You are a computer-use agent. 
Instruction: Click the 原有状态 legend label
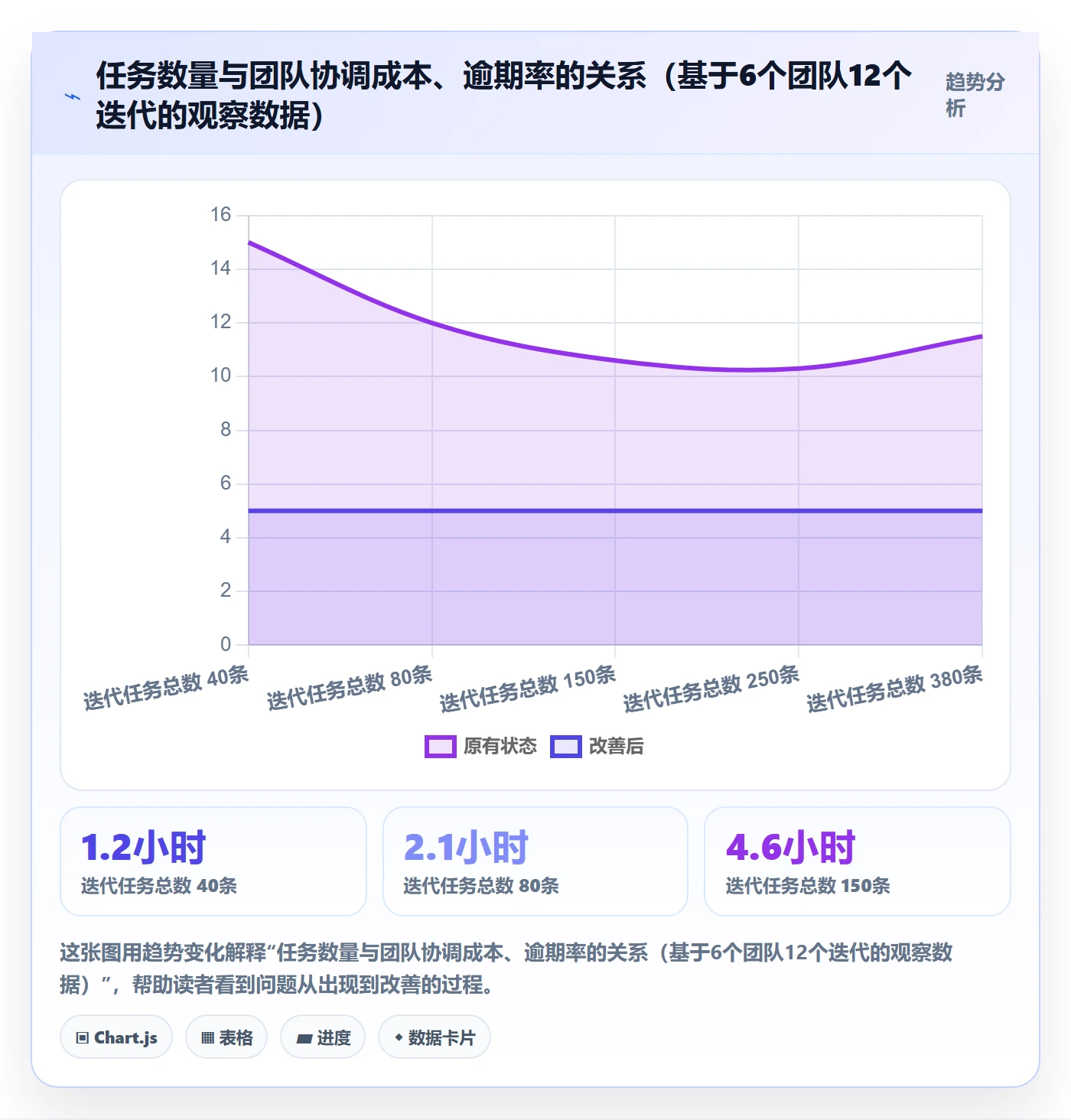(500, 747)
